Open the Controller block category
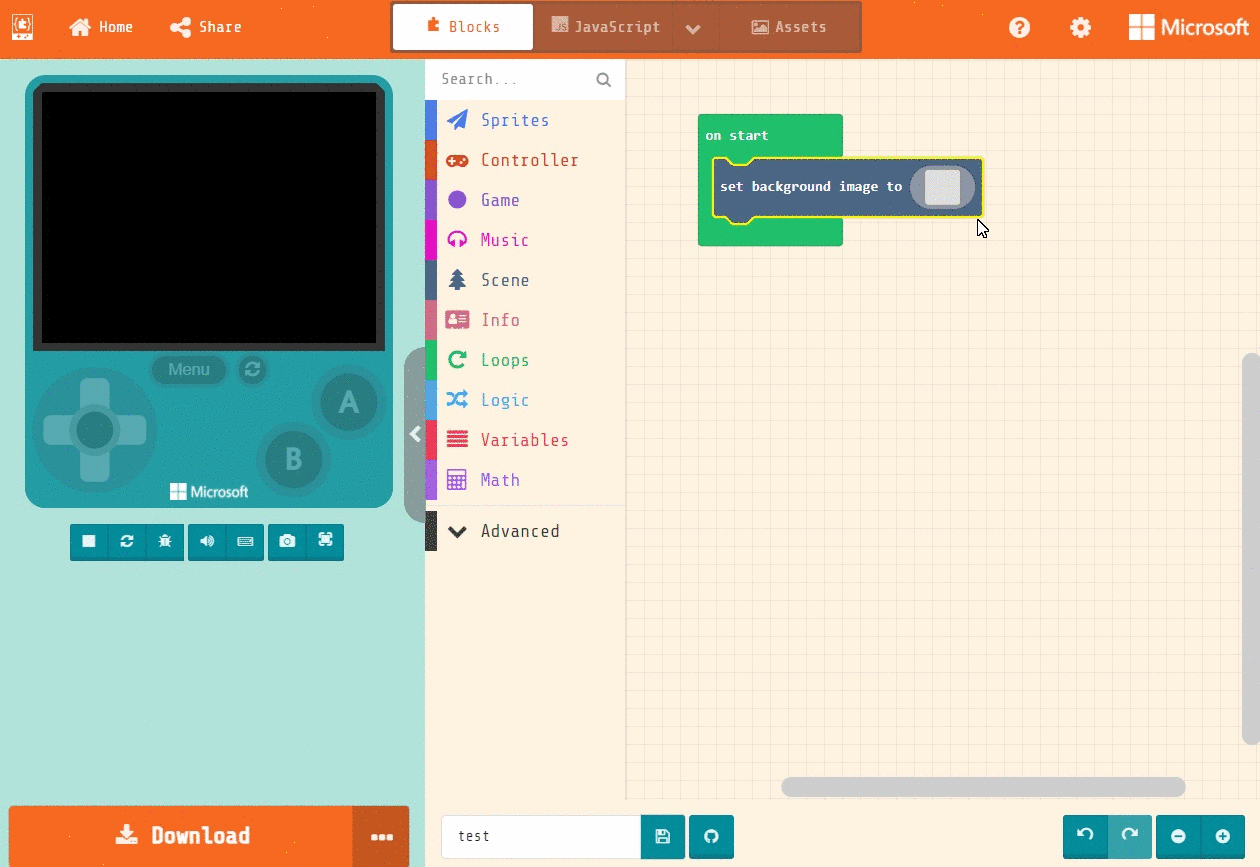 [525, 160]
